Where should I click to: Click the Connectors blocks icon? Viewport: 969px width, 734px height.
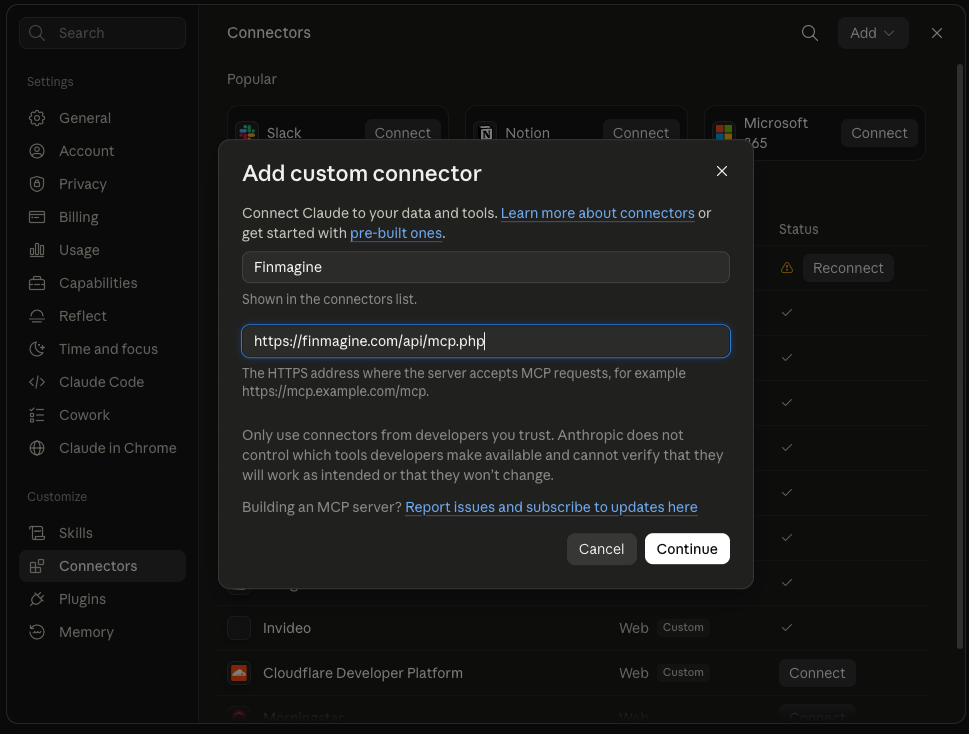click(37, 566)
